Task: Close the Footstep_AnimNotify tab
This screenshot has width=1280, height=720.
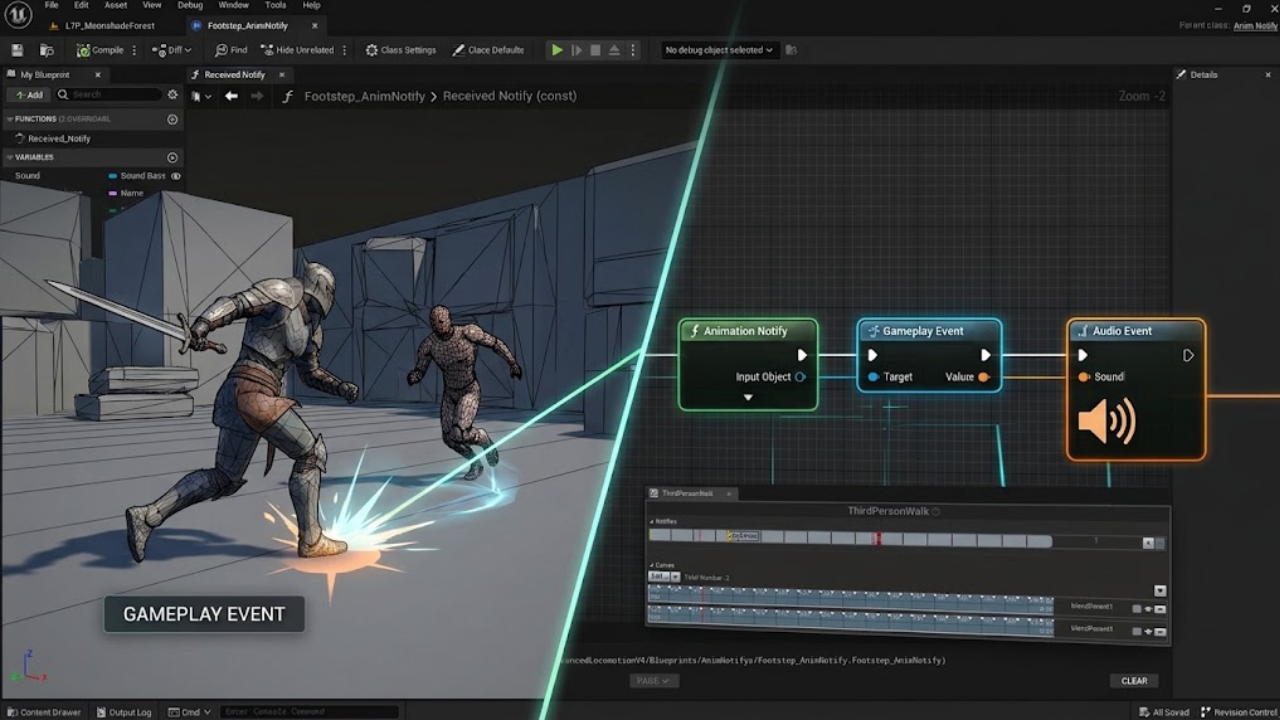Action: 314,25
